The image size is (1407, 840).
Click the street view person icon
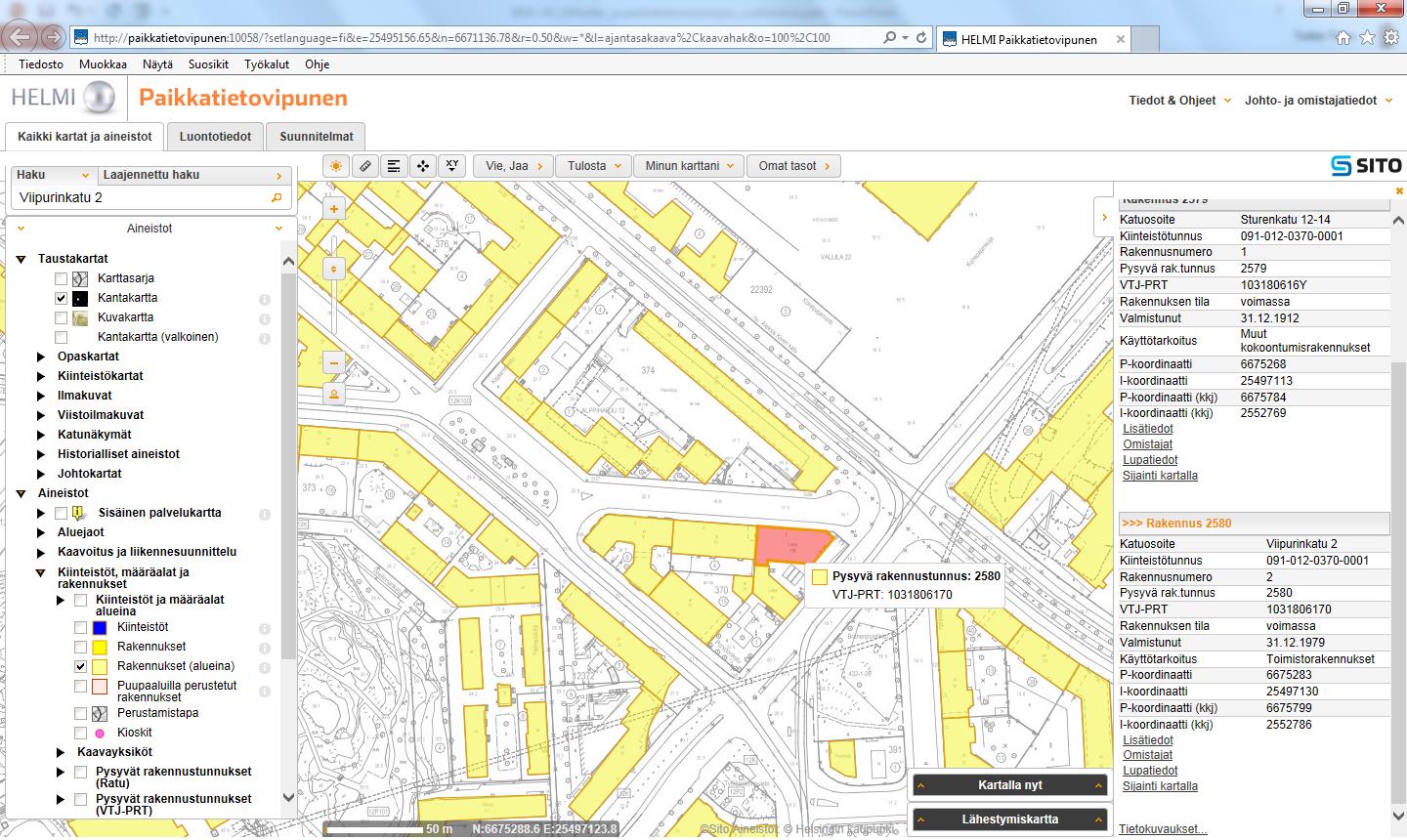[334, 395]
